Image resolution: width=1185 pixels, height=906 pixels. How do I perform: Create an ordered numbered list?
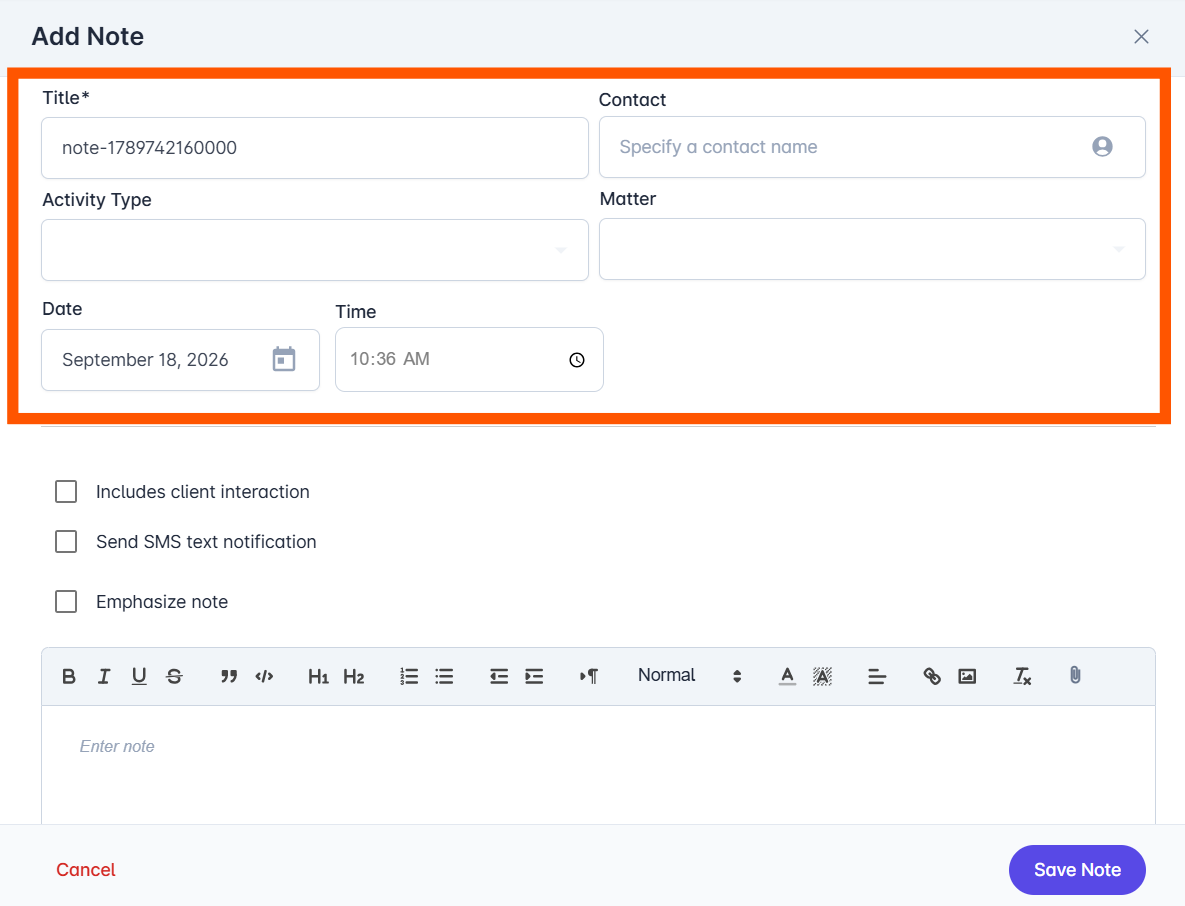(x=409, y=676)
